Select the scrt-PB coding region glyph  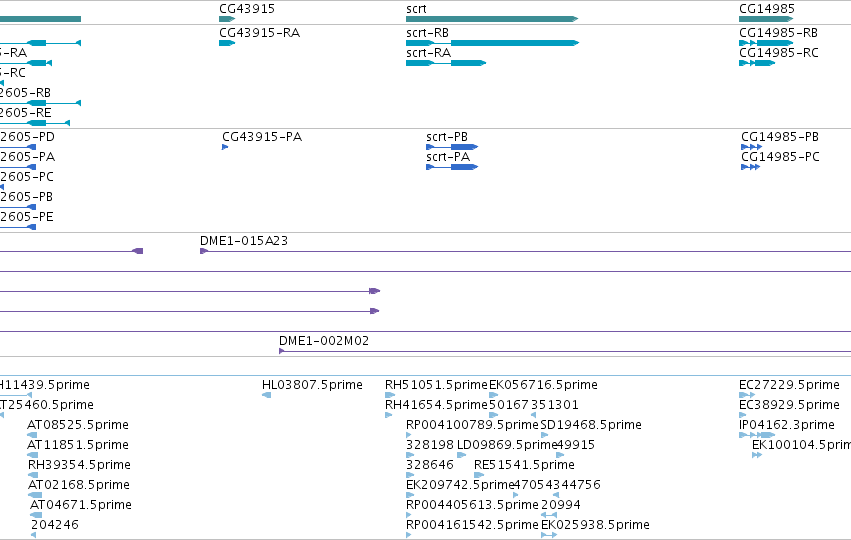click(452, 147)
